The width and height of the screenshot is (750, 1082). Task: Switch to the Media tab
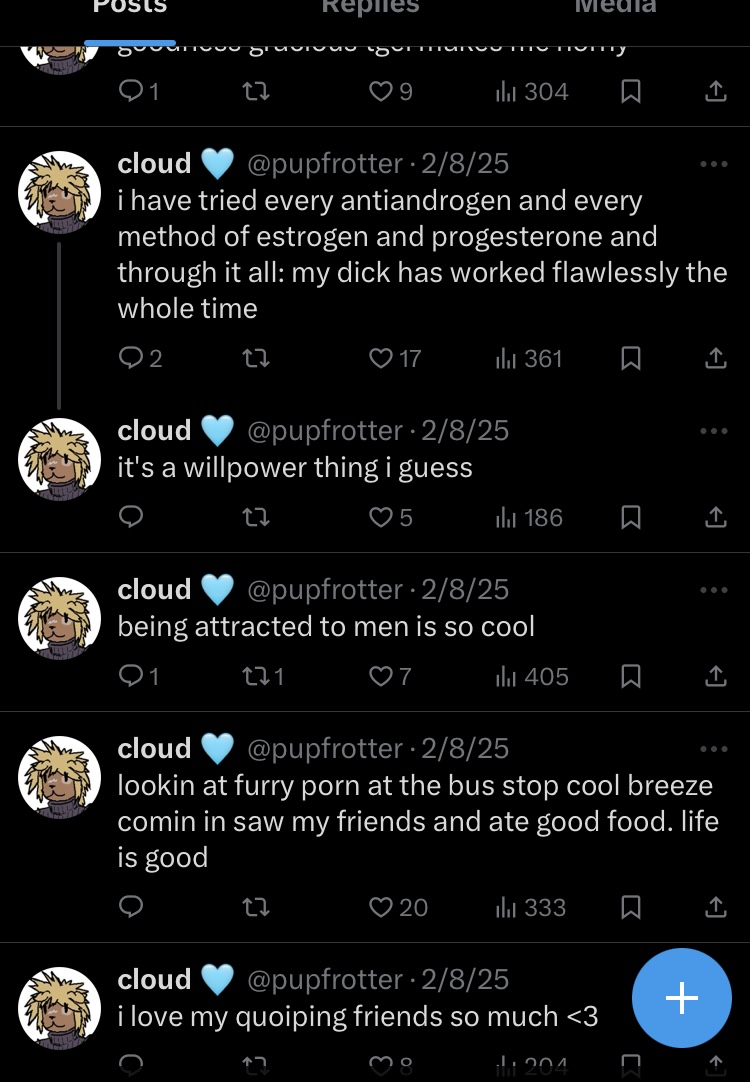615,8
